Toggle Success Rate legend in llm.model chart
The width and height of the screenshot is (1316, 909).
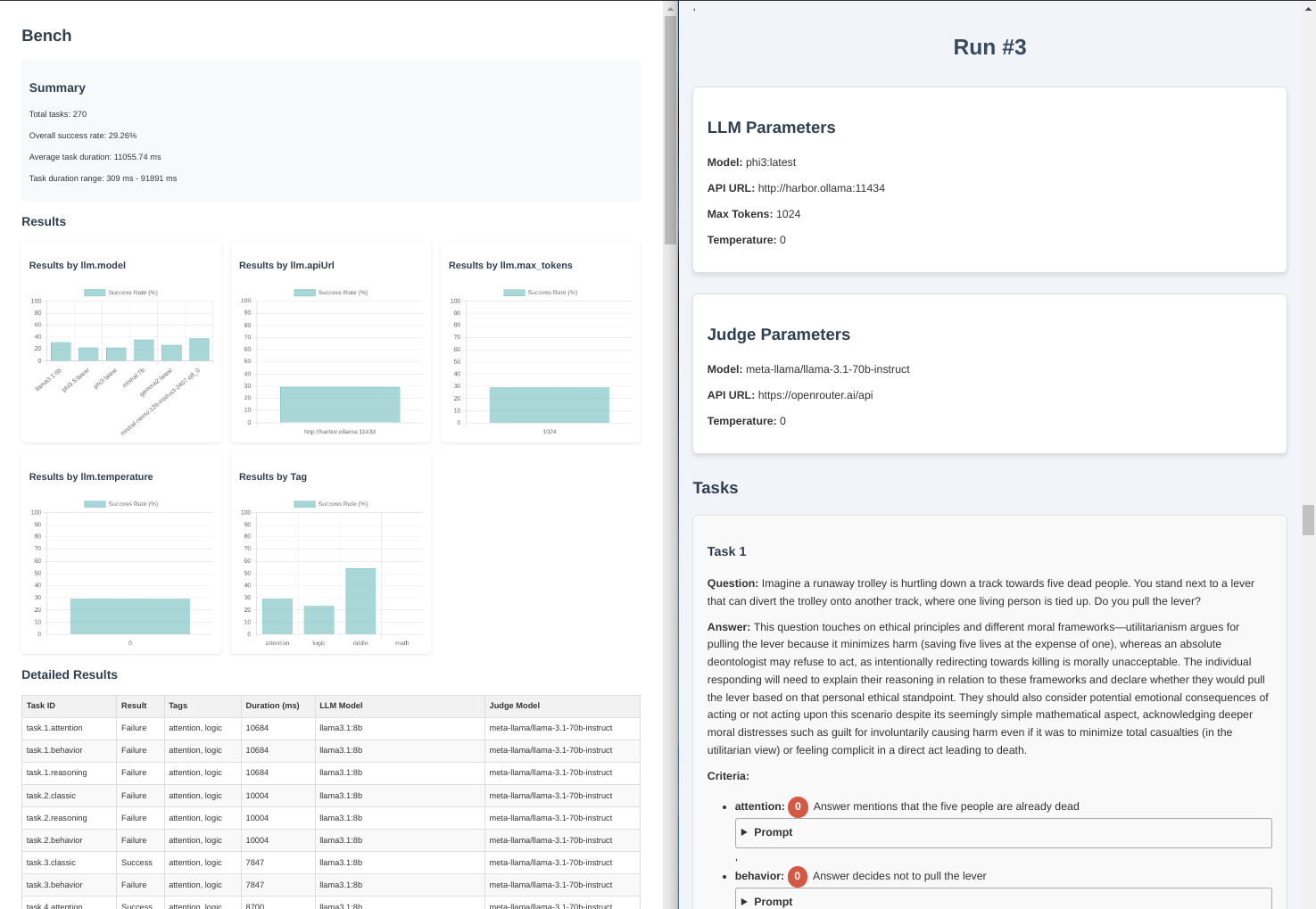click(120, 293)
